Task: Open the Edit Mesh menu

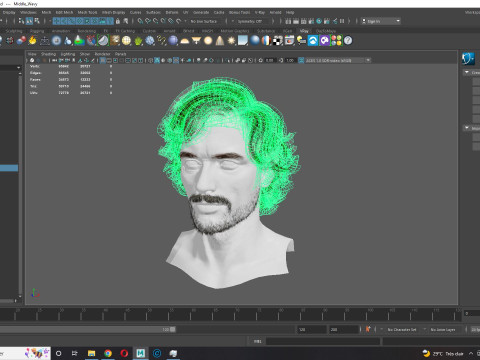Action: point(64,12)
